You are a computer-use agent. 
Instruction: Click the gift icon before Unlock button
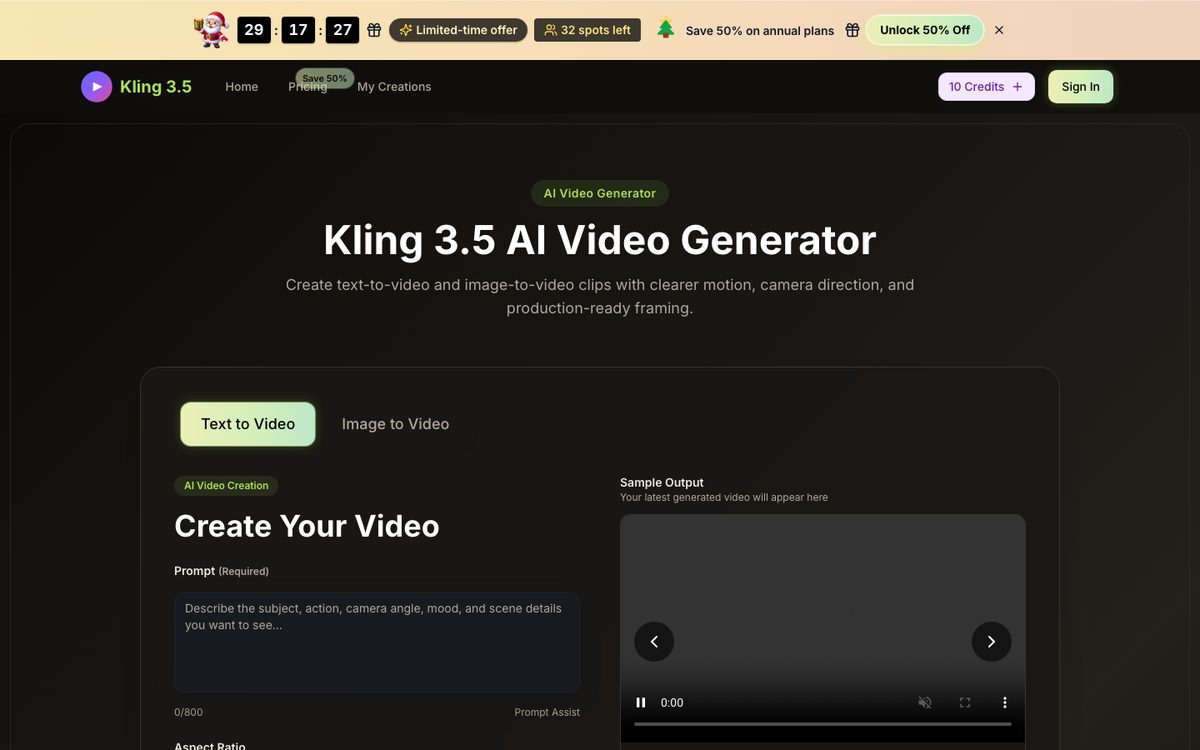(x=852, y=30)
